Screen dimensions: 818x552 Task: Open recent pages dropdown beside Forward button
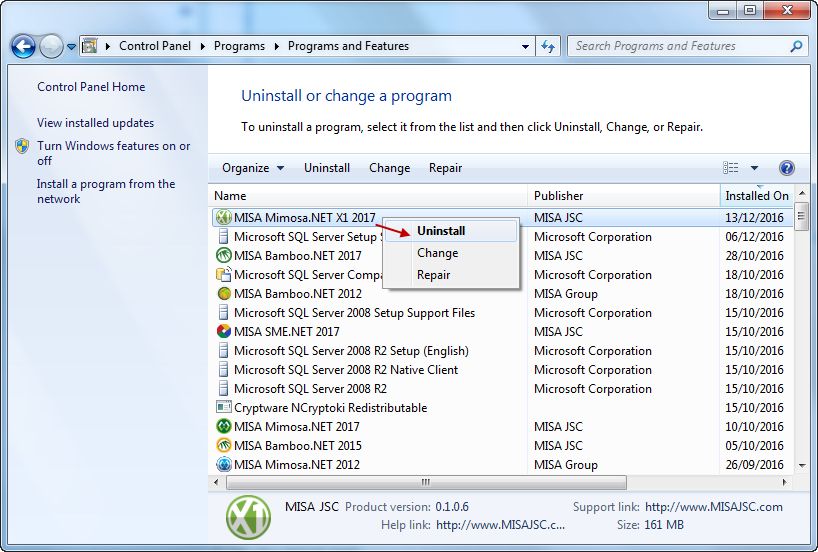tap(71, 47)
